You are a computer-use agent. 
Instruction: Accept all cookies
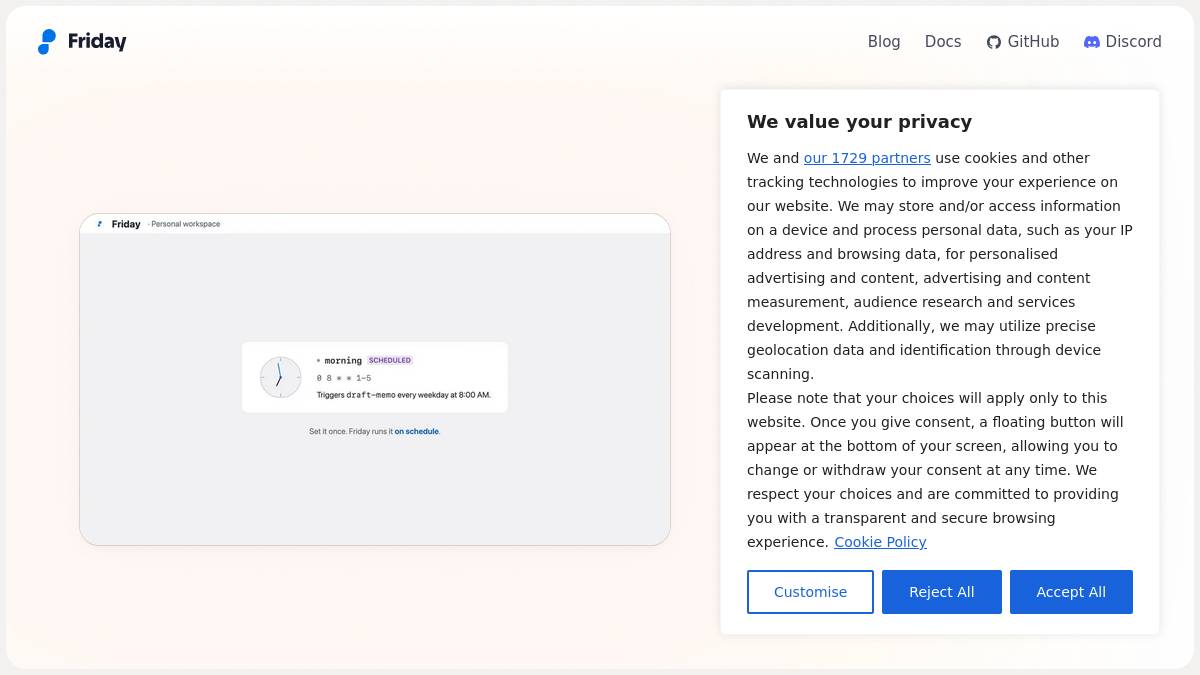(1071, 592)
